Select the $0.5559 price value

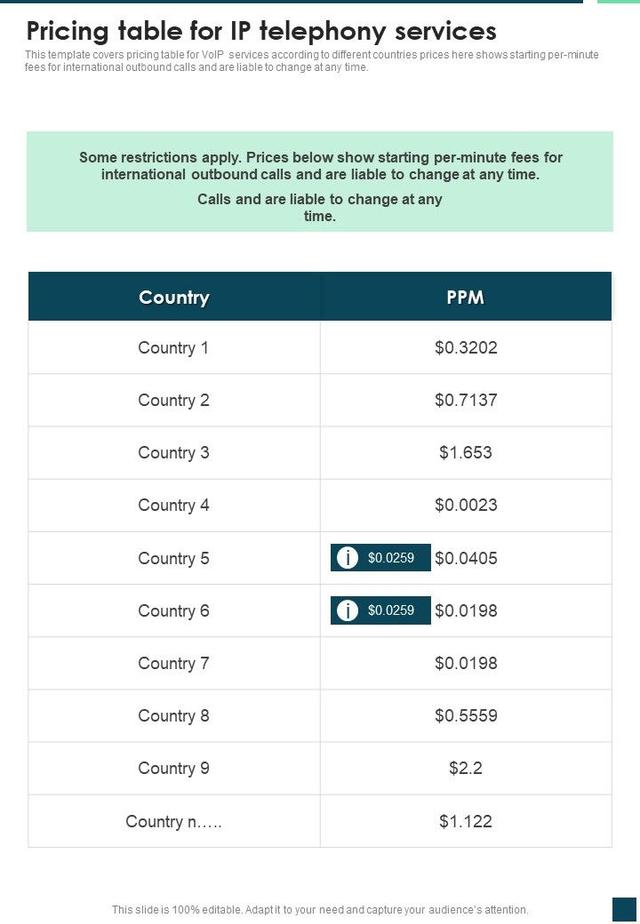tap(465, 716)
